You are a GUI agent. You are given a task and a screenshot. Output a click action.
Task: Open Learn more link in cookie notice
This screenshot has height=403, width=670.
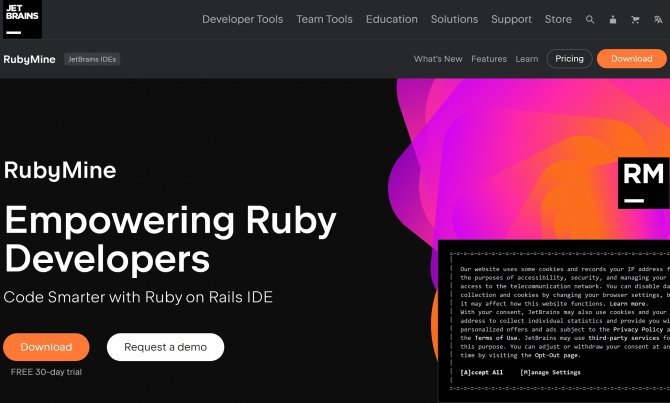[x=627, y=303]
